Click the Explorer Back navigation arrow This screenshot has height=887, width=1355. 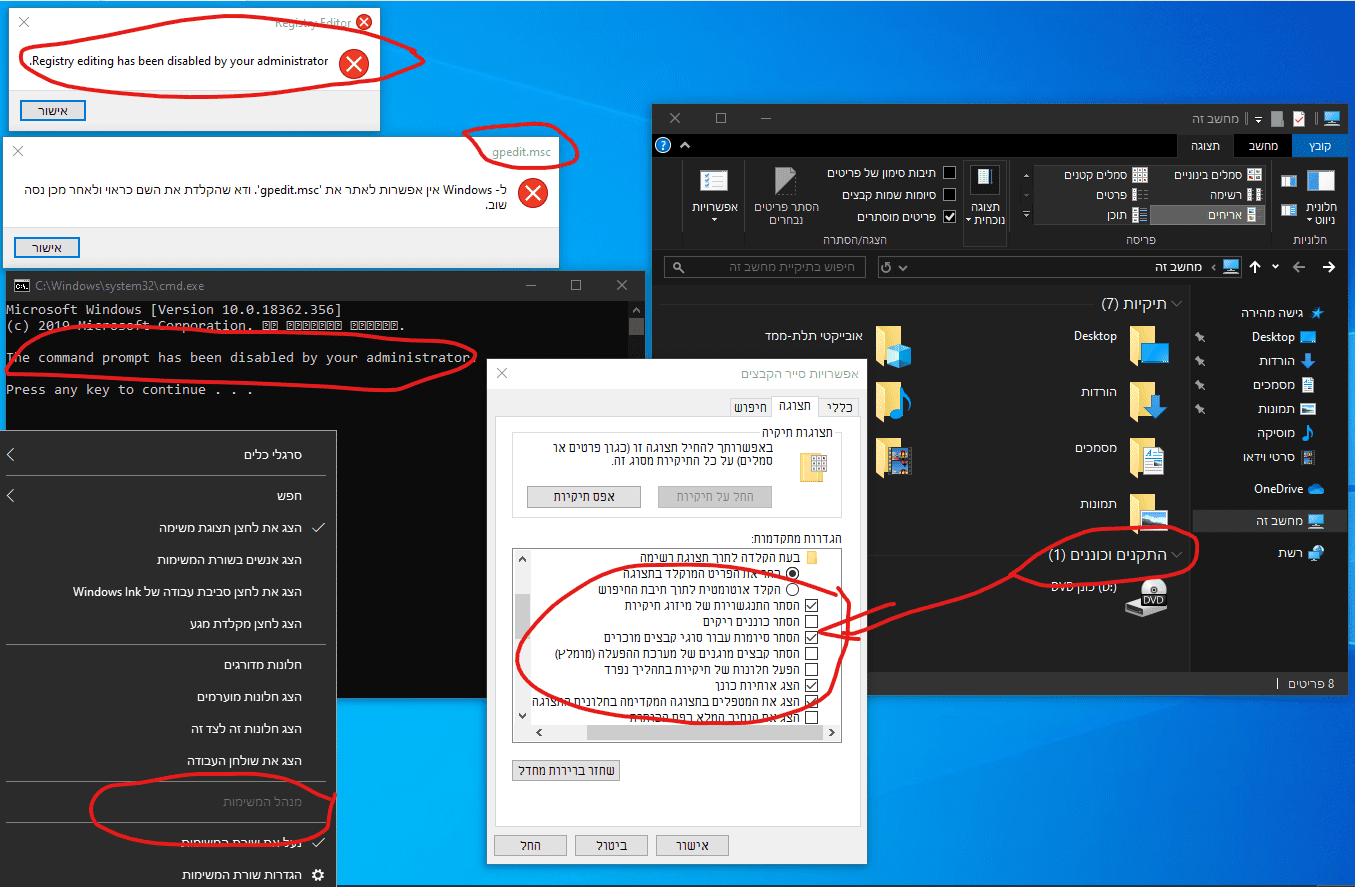(1328, 267)
